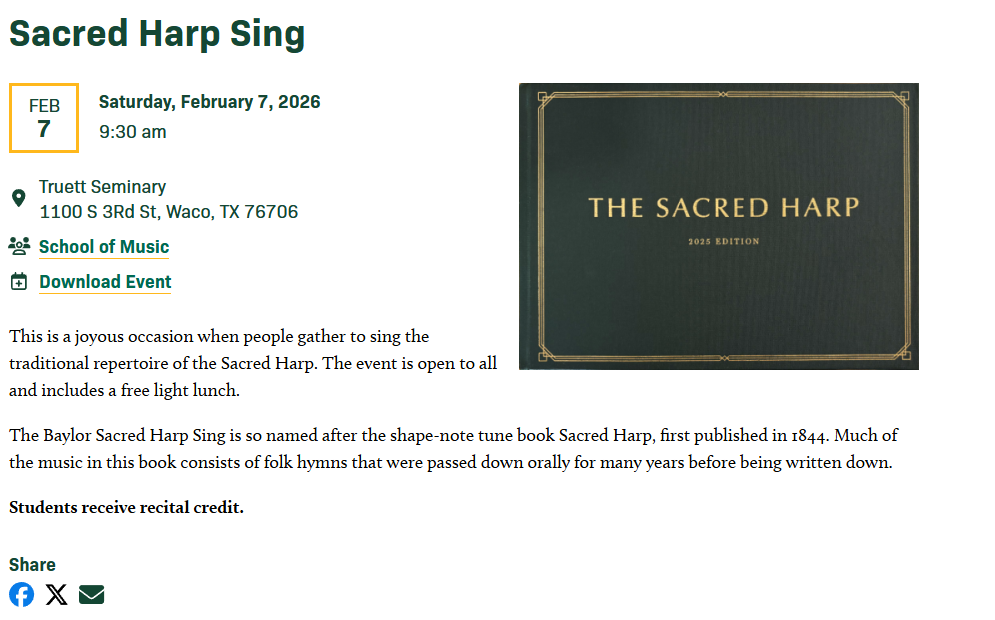Click the Share section label
The width and height of the screenshot is (995, 620).
(x=32, y=565)
